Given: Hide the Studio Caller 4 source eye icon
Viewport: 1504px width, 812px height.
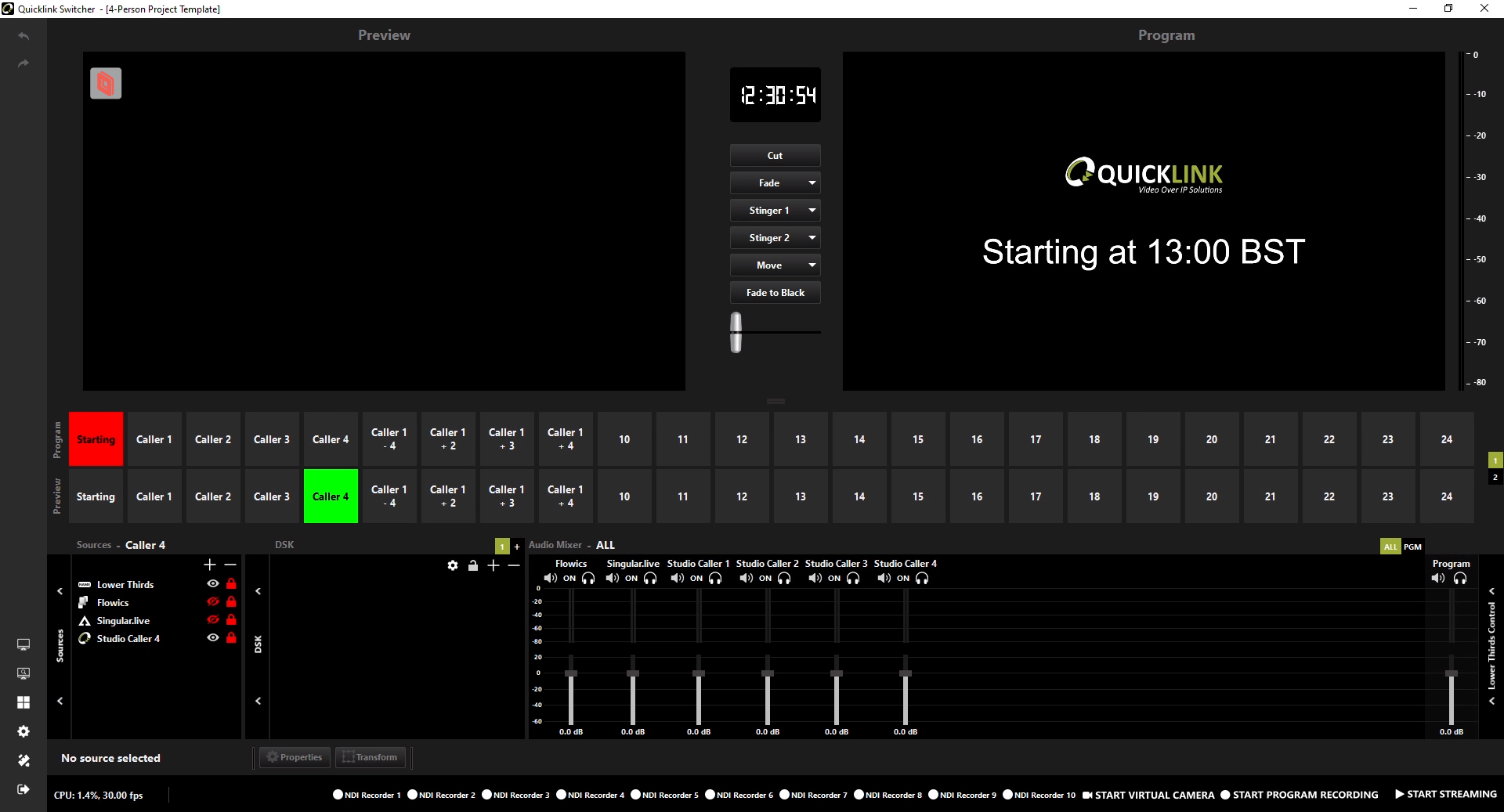Looking at the screenshot, I should (x=212, y=637).
